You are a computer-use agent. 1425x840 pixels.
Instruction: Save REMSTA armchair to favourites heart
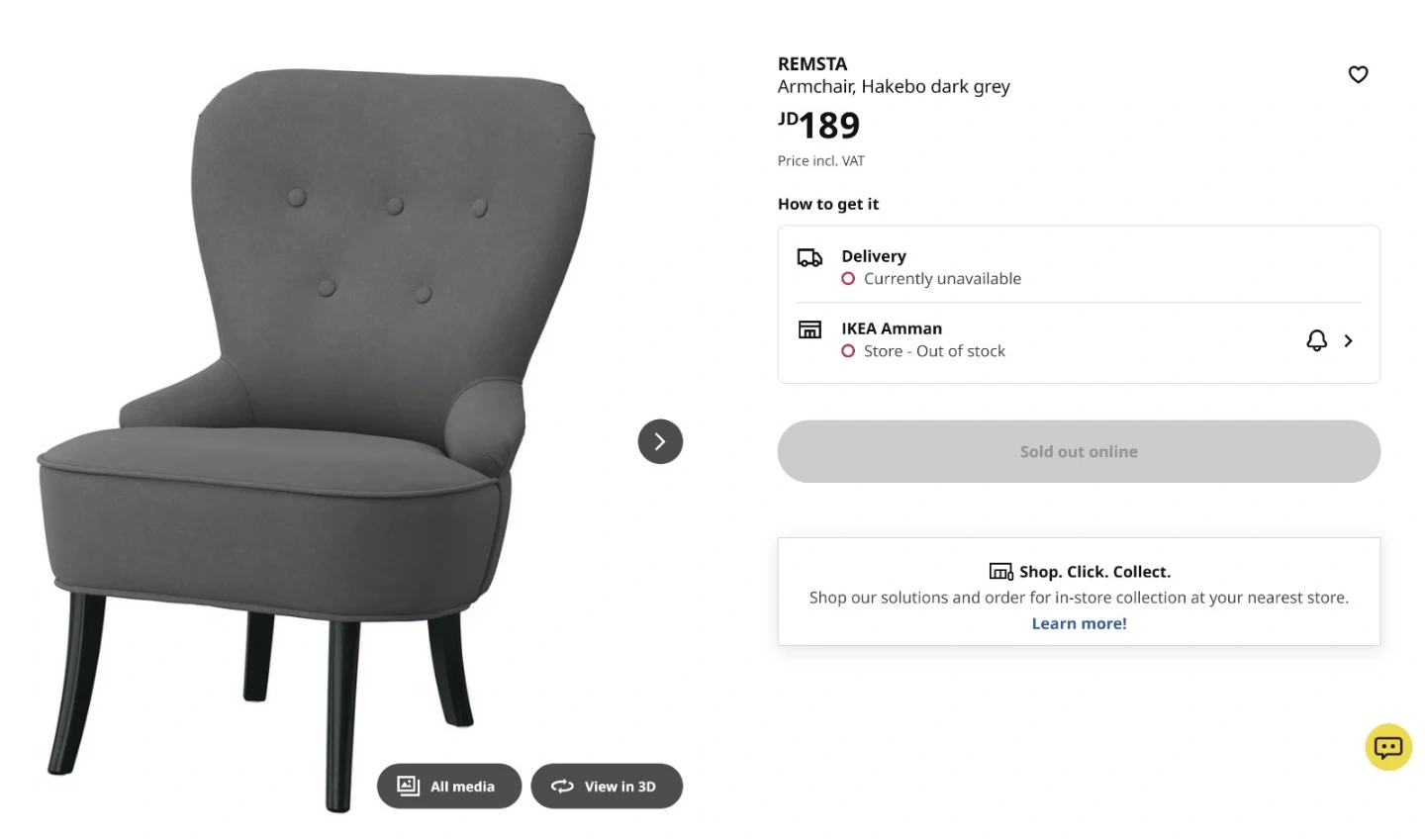tap(1358, 74)
